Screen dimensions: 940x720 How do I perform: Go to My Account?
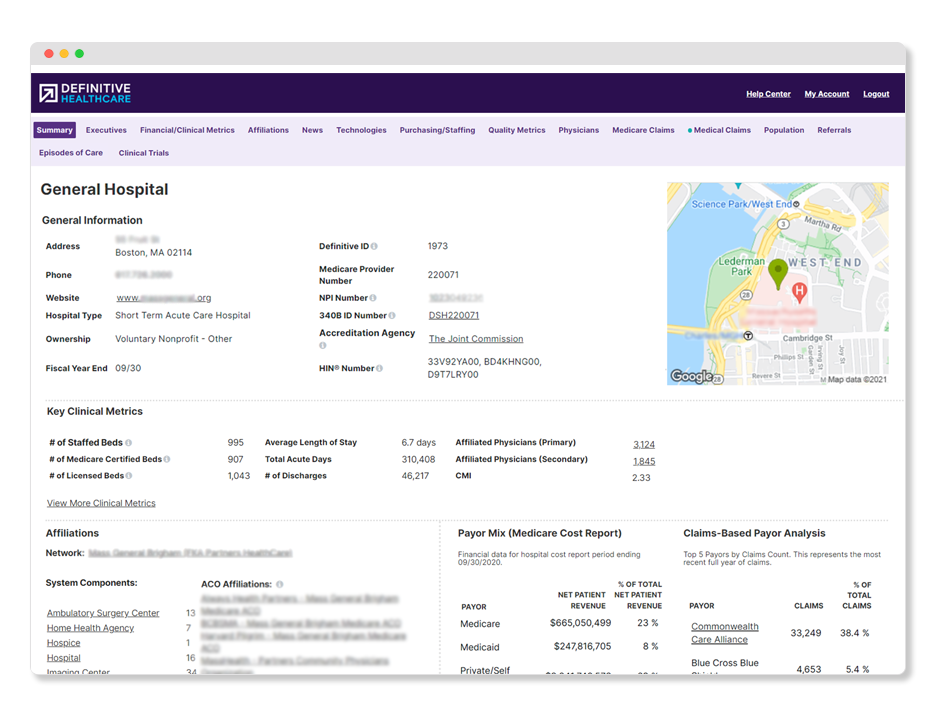[x=827, y=94]
